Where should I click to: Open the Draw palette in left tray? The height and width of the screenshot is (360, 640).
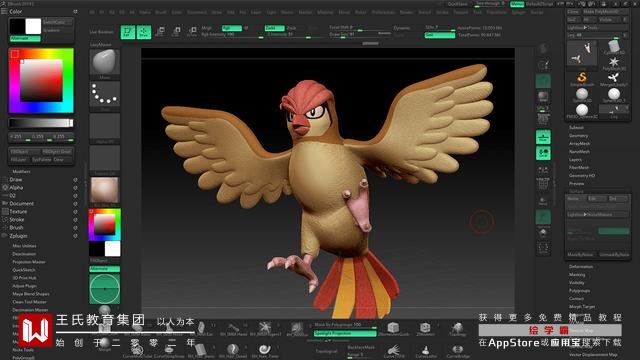tap(16, 180)
